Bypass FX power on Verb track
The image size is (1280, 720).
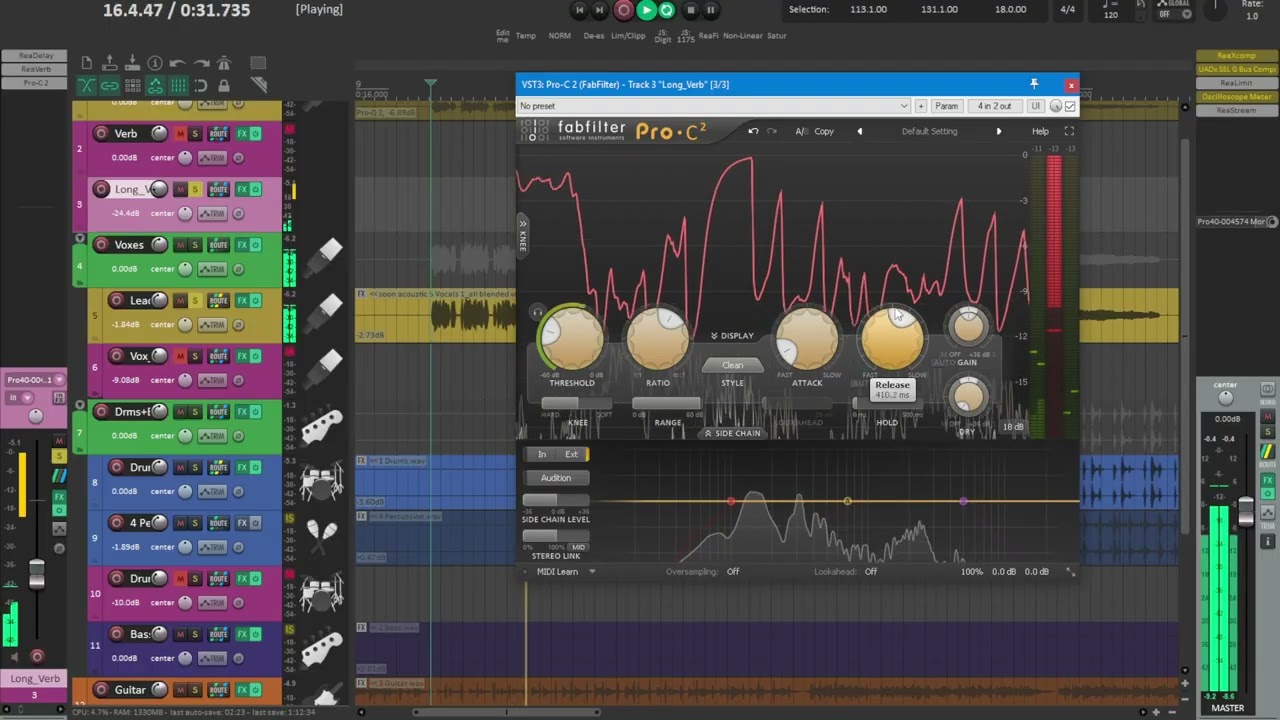click(256, 133)
